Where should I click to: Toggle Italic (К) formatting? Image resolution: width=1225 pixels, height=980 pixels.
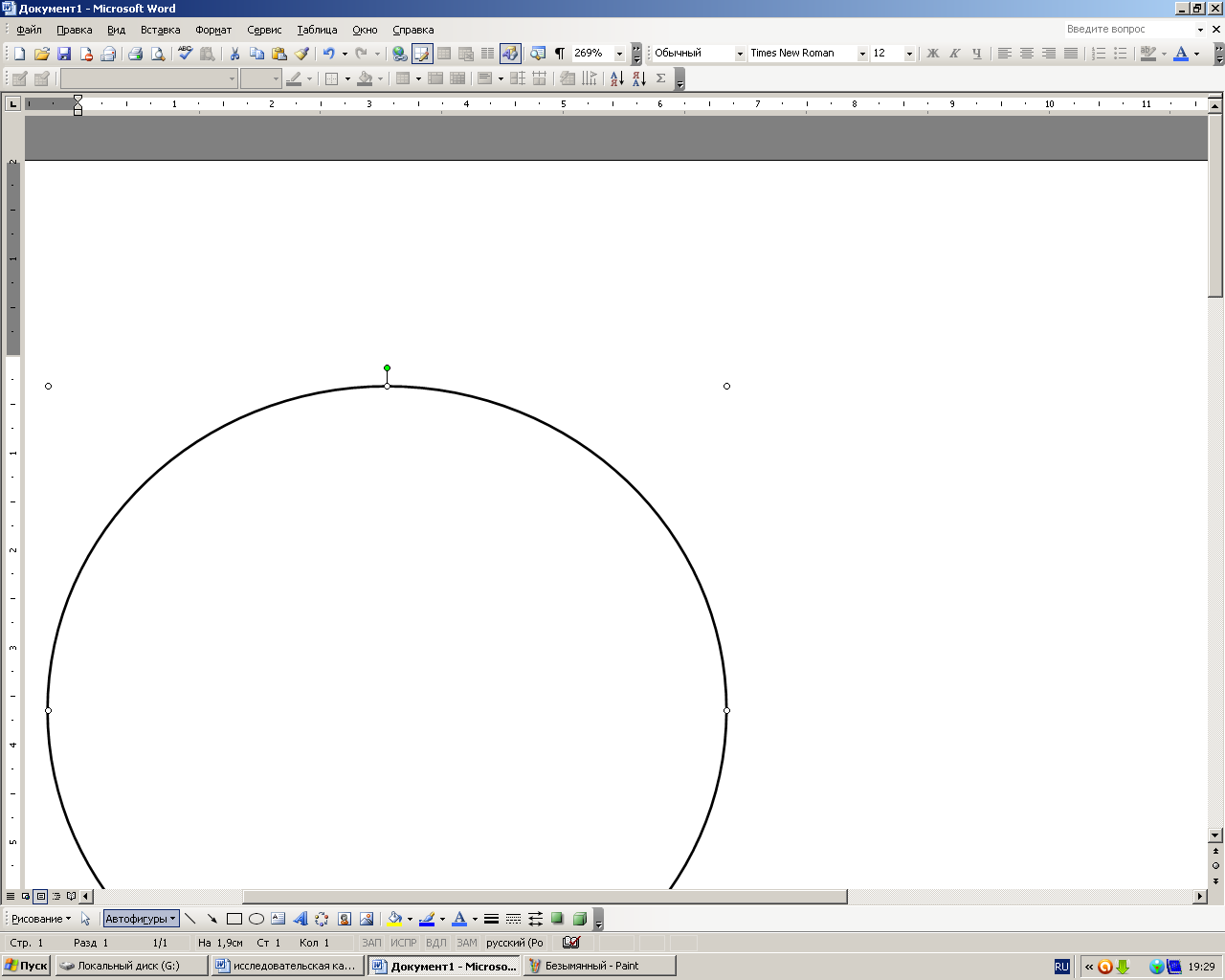(954, 54)
